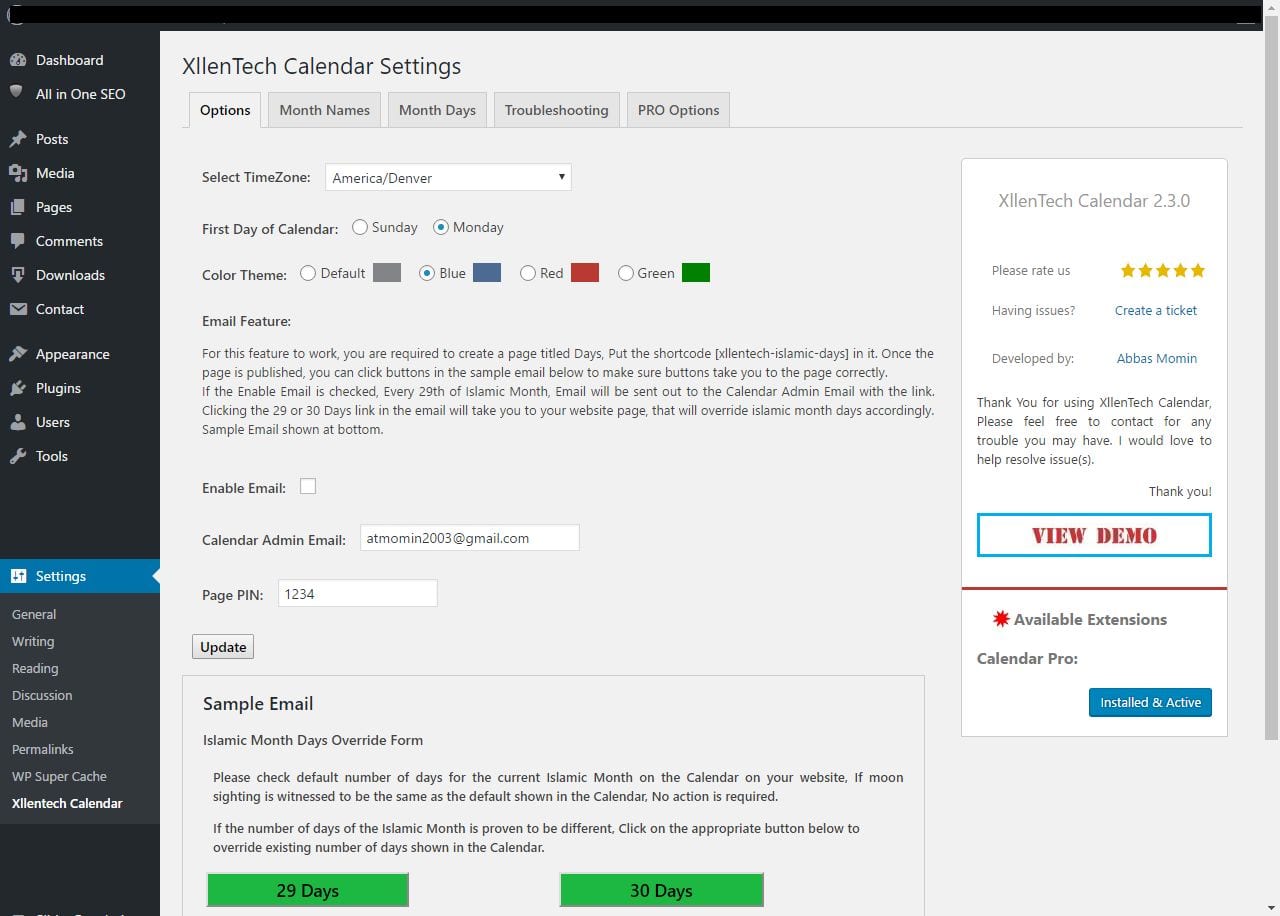Select Sunday as first day of calendar

(x=360, y=227)
